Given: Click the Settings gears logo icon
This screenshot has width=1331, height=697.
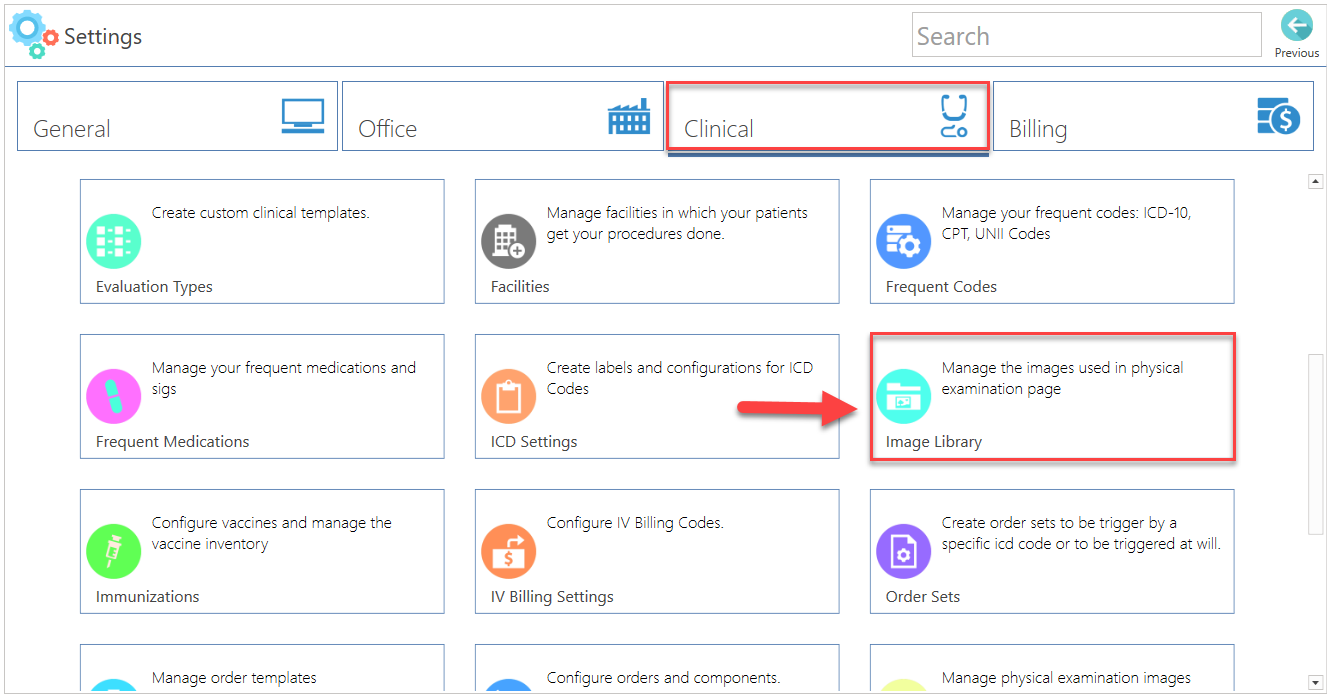Looking at the screenshot, I should (34, 34).
